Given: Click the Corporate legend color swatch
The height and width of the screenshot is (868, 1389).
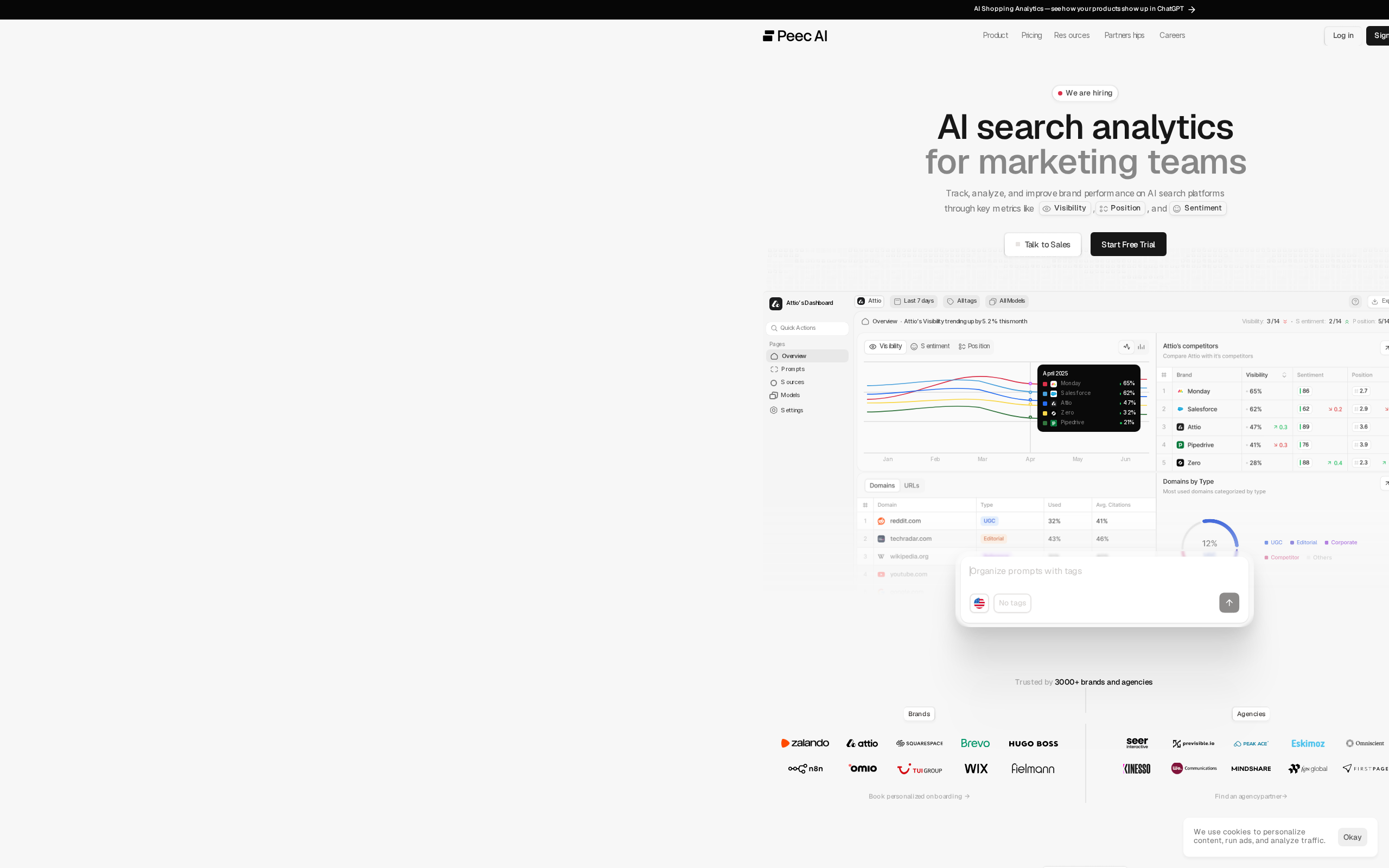Looking at the screenshot, I should (1327, 543).
